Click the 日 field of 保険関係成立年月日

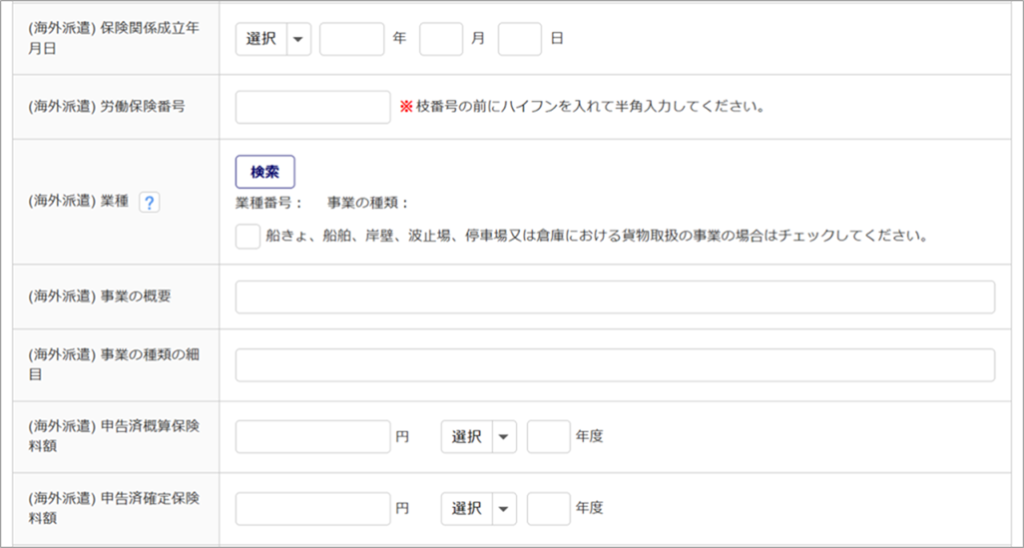coord(519,40)
